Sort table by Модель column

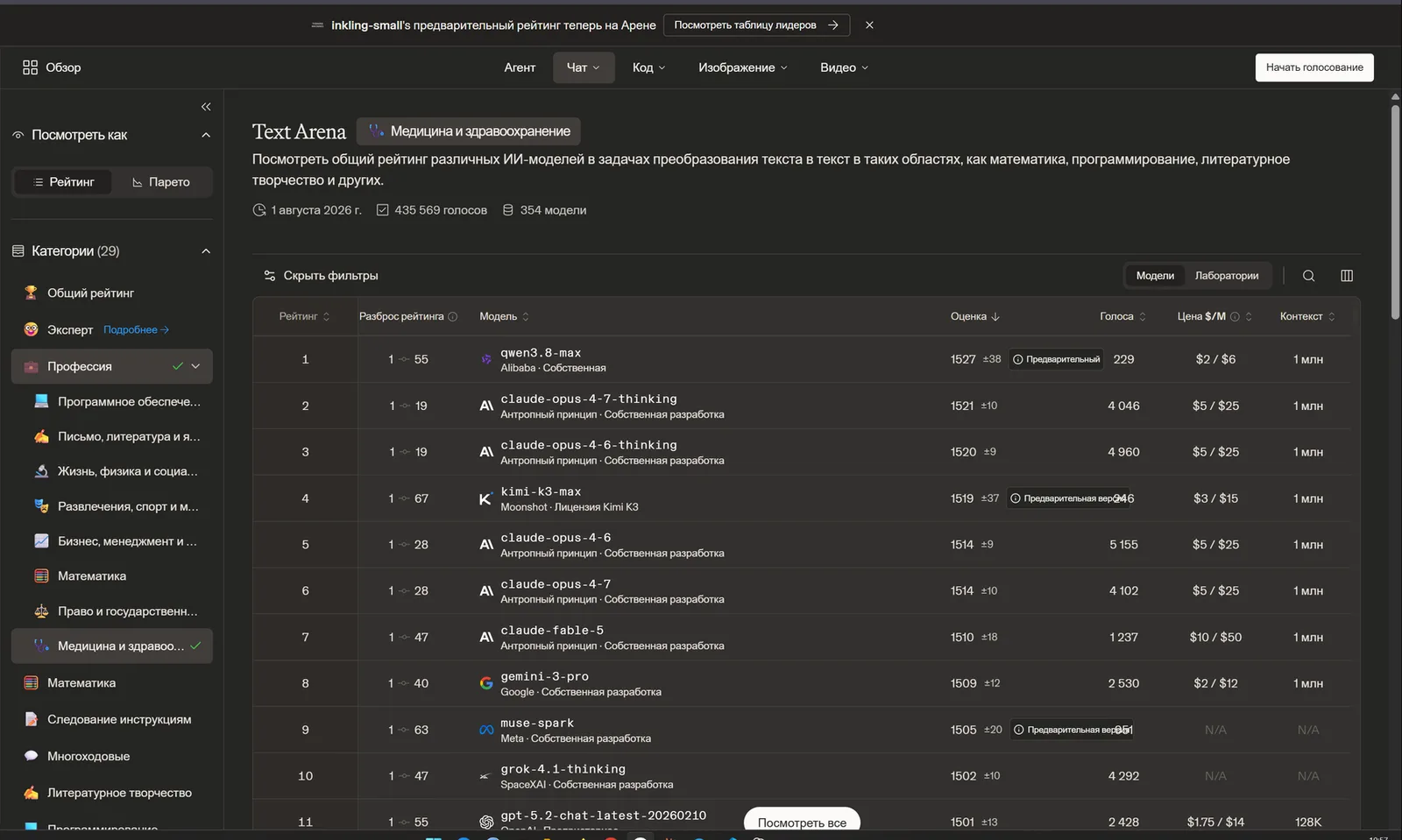tap(505, 316)
